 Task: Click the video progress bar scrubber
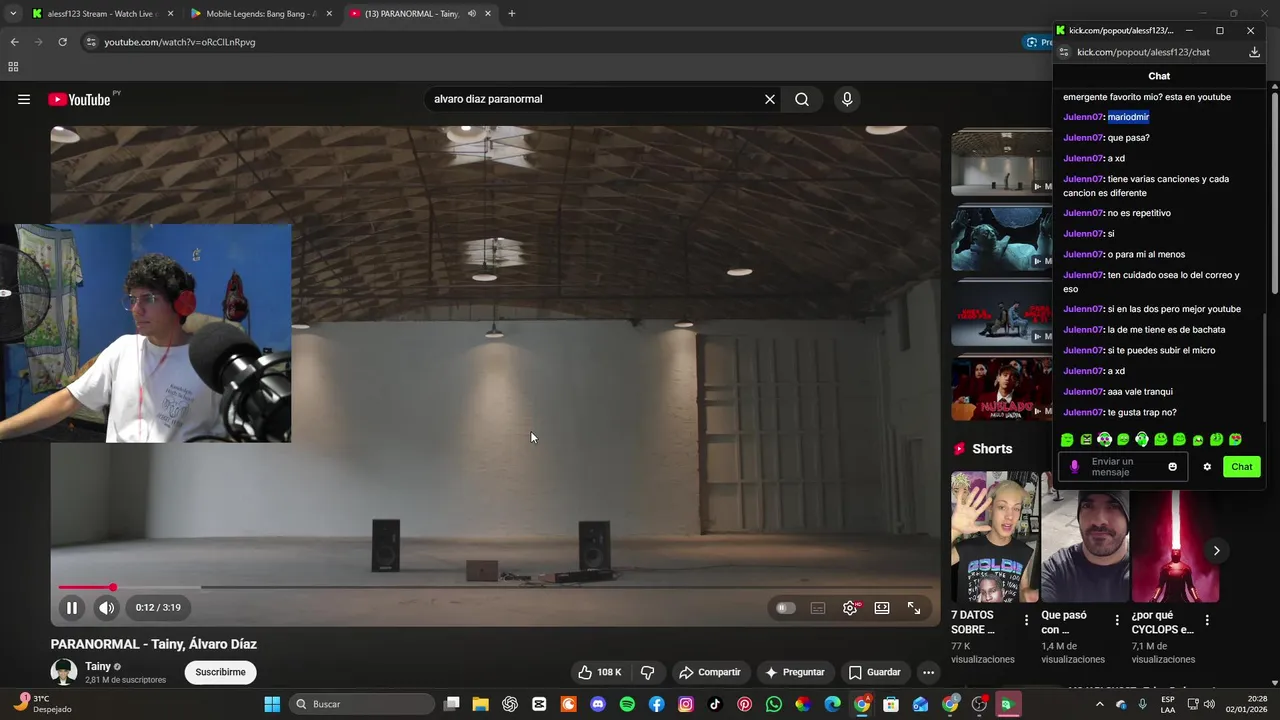(x=113, y=588)
